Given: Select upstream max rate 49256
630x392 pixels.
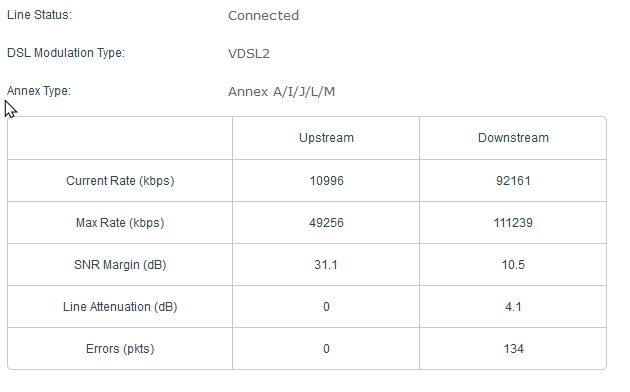Looking at the screenshot, I should coord(326,223).
